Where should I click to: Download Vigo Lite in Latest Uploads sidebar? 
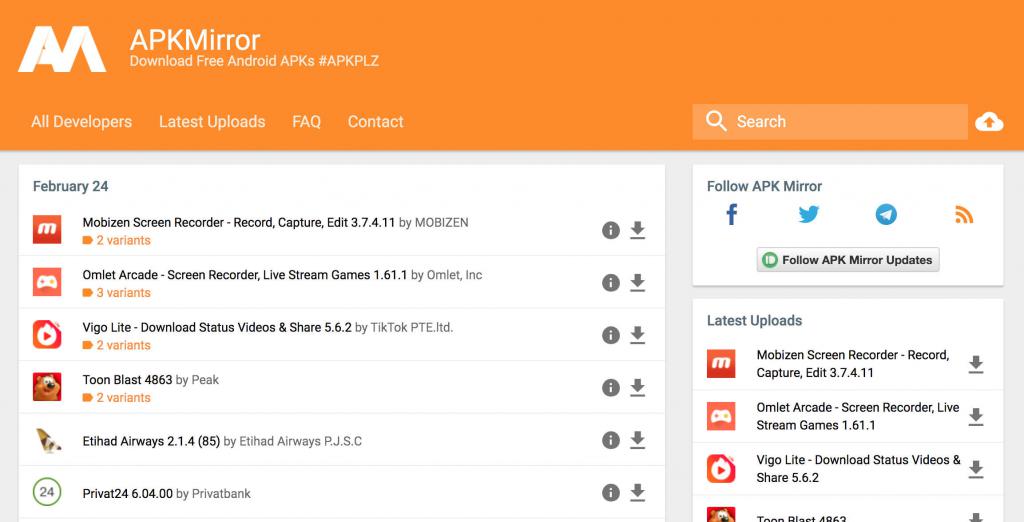[976, 469]
